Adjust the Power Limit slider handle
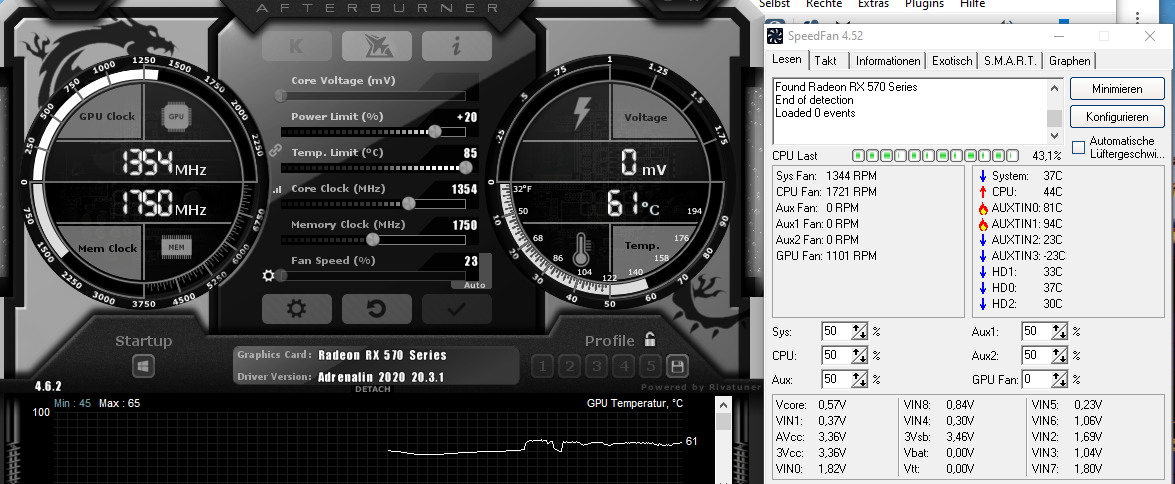This screenshot has width=1175, height=484. click(x=434, y=131)
